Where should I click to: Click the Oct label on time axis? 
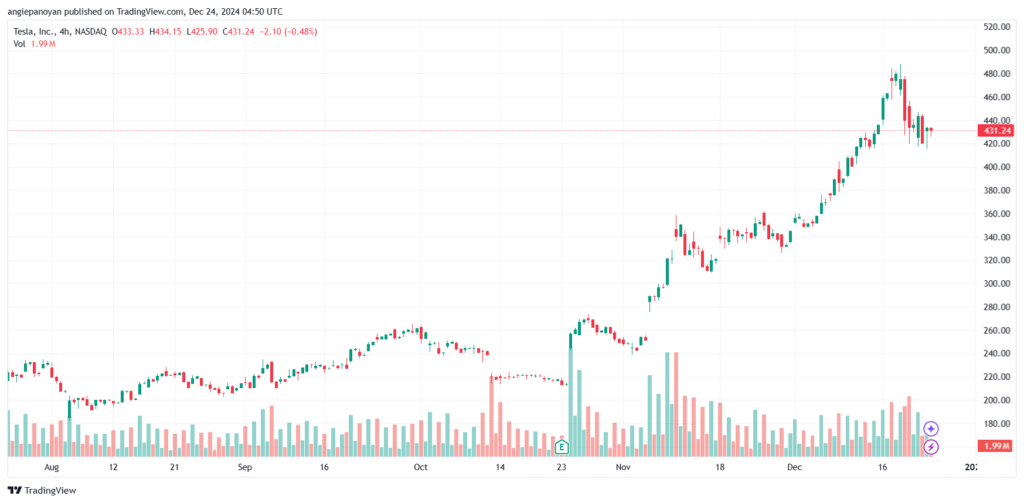tap(420, 468)
